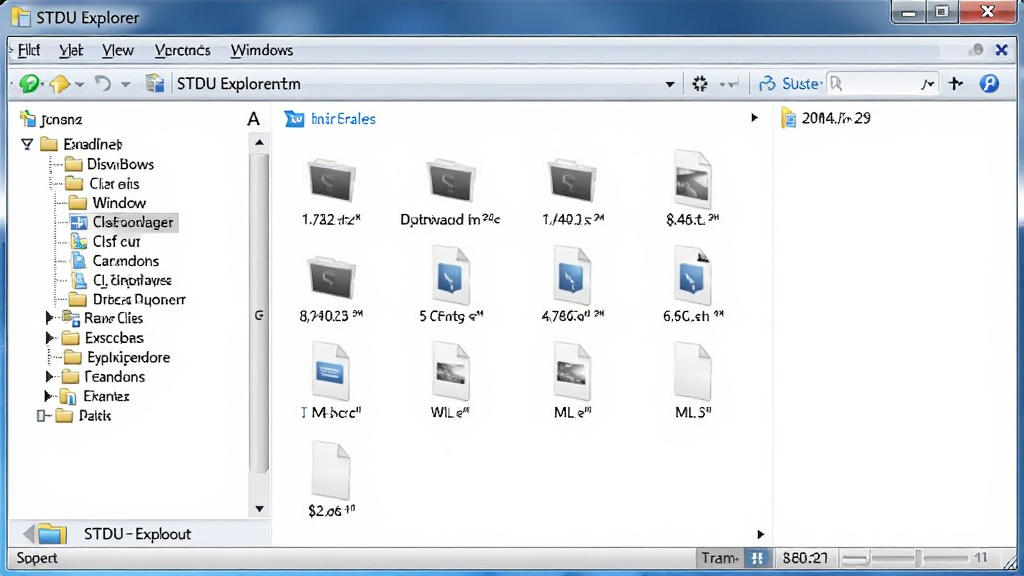Click the 880:21 status bar value
This screenshot has height=576, width=1024.
pyautogui.click(x=805, y=558)
